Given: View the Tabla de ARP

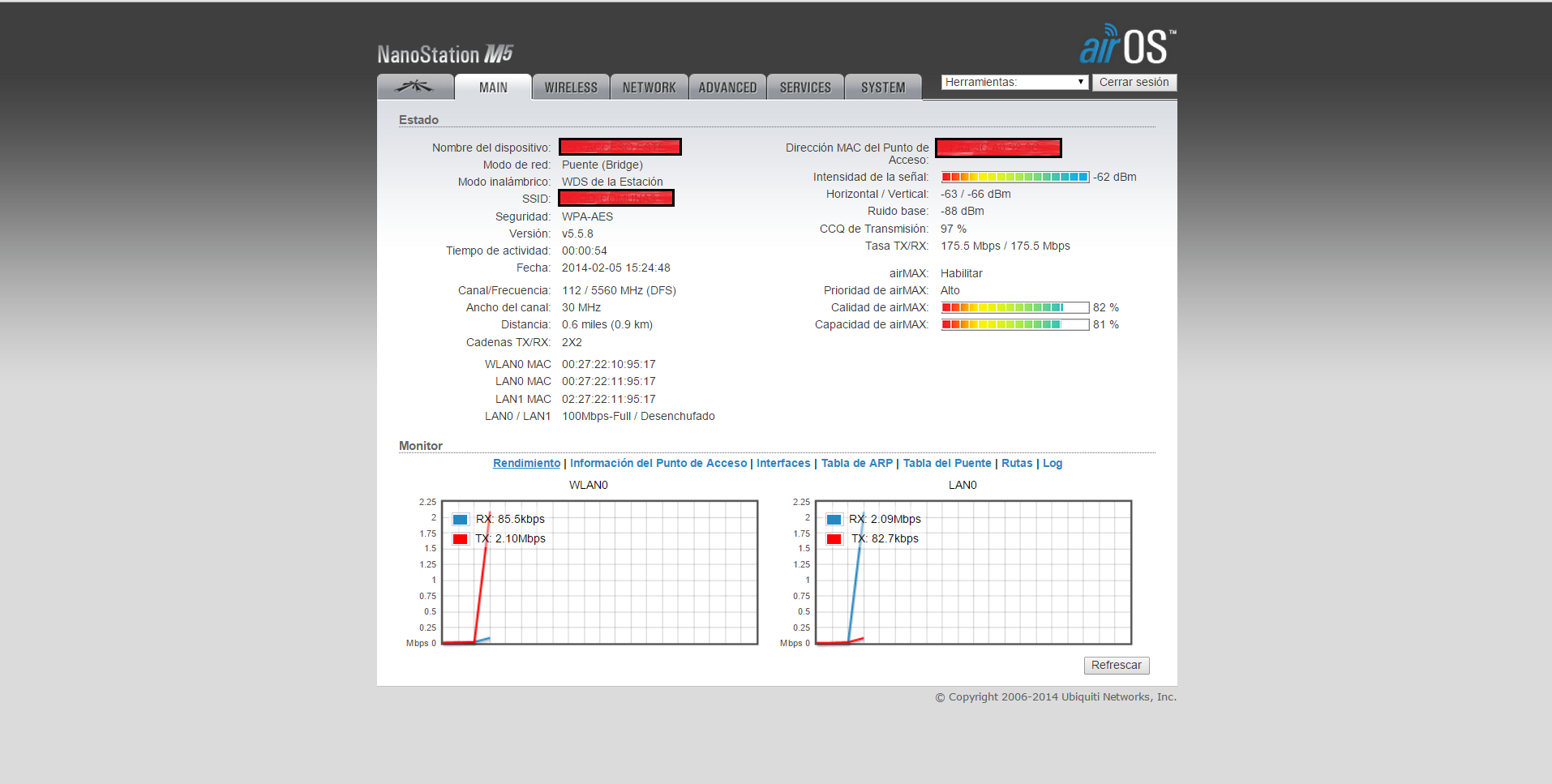Looking at the screenshot, I should point(856,464).
